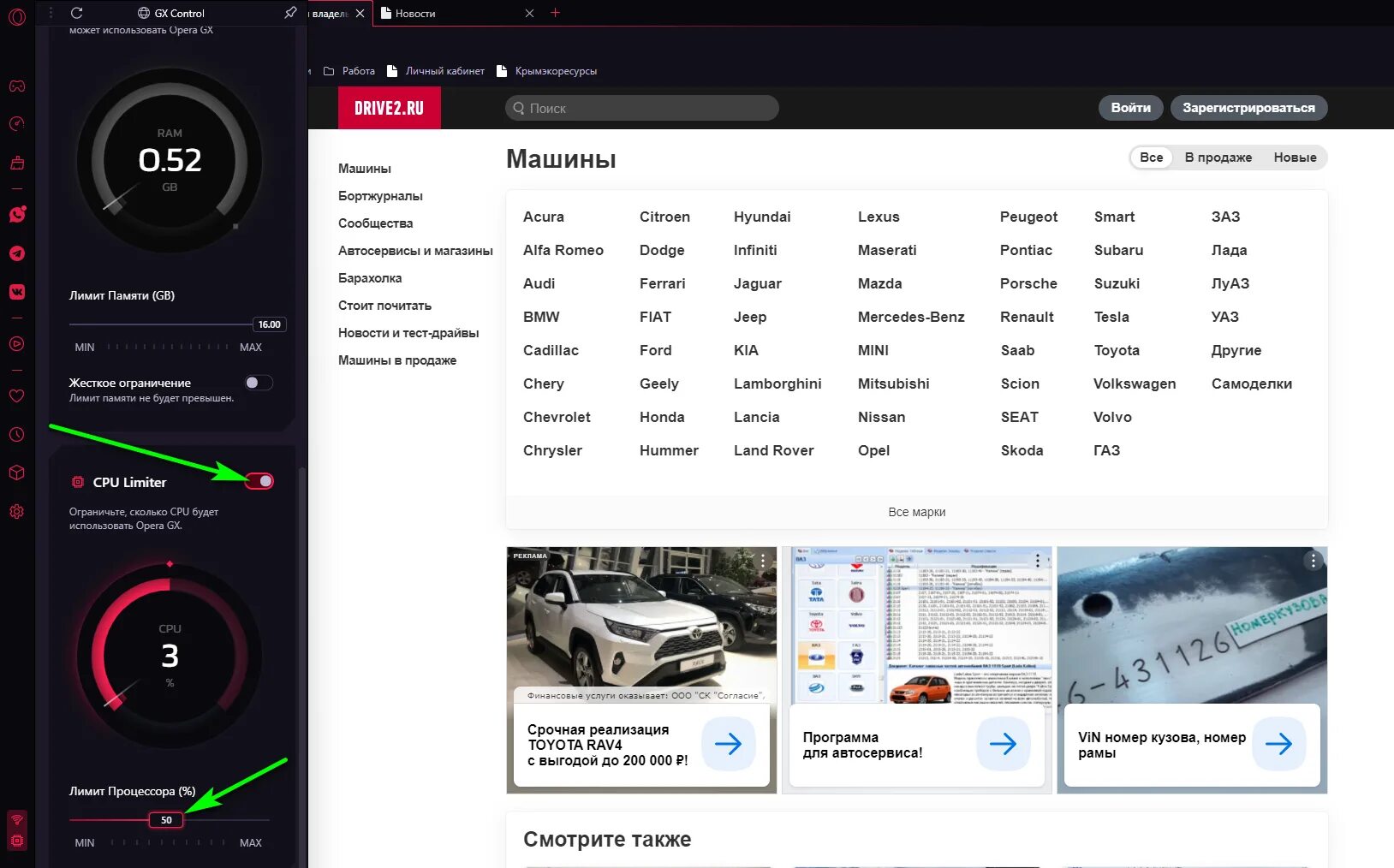Open options menu on автосервис program card
Screen dimensions: 1394x868
click(x=1038, y=561)
